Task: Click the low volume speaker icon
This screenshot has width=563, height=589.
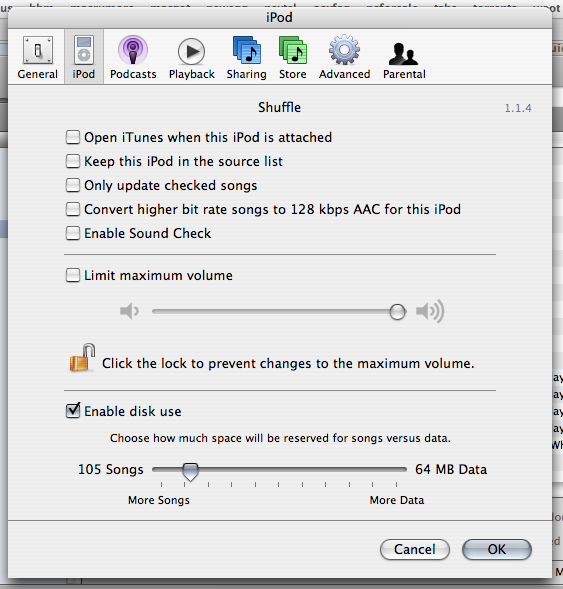Action: [129, 311]
